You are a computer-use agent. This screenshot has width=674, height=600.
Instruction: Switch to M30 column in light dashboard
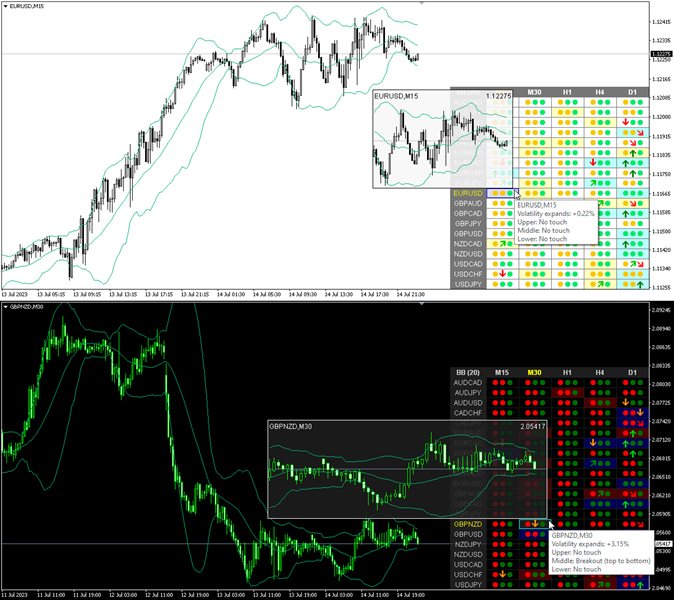(534, 92)
